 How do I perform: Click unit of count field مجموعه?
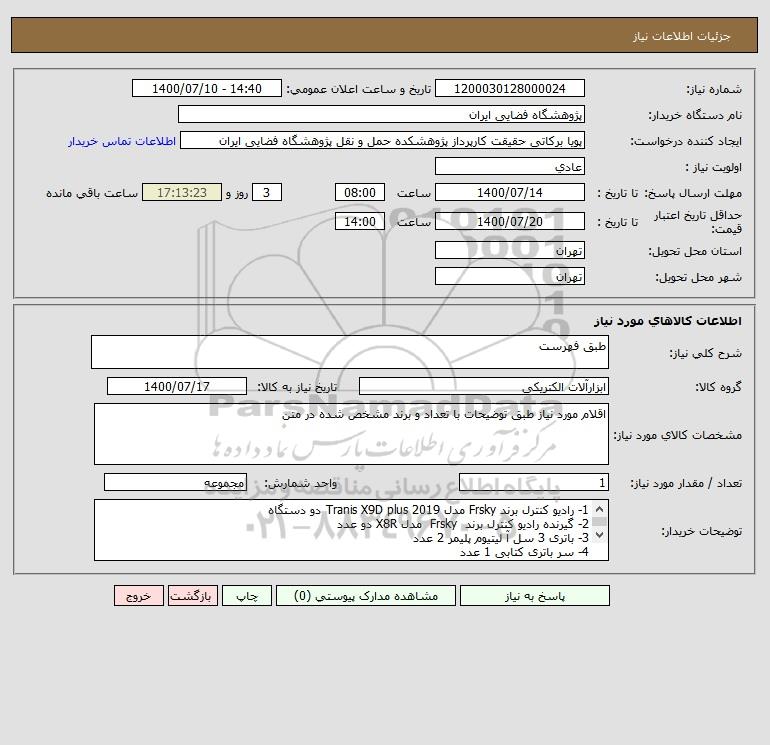pos(175,482)
